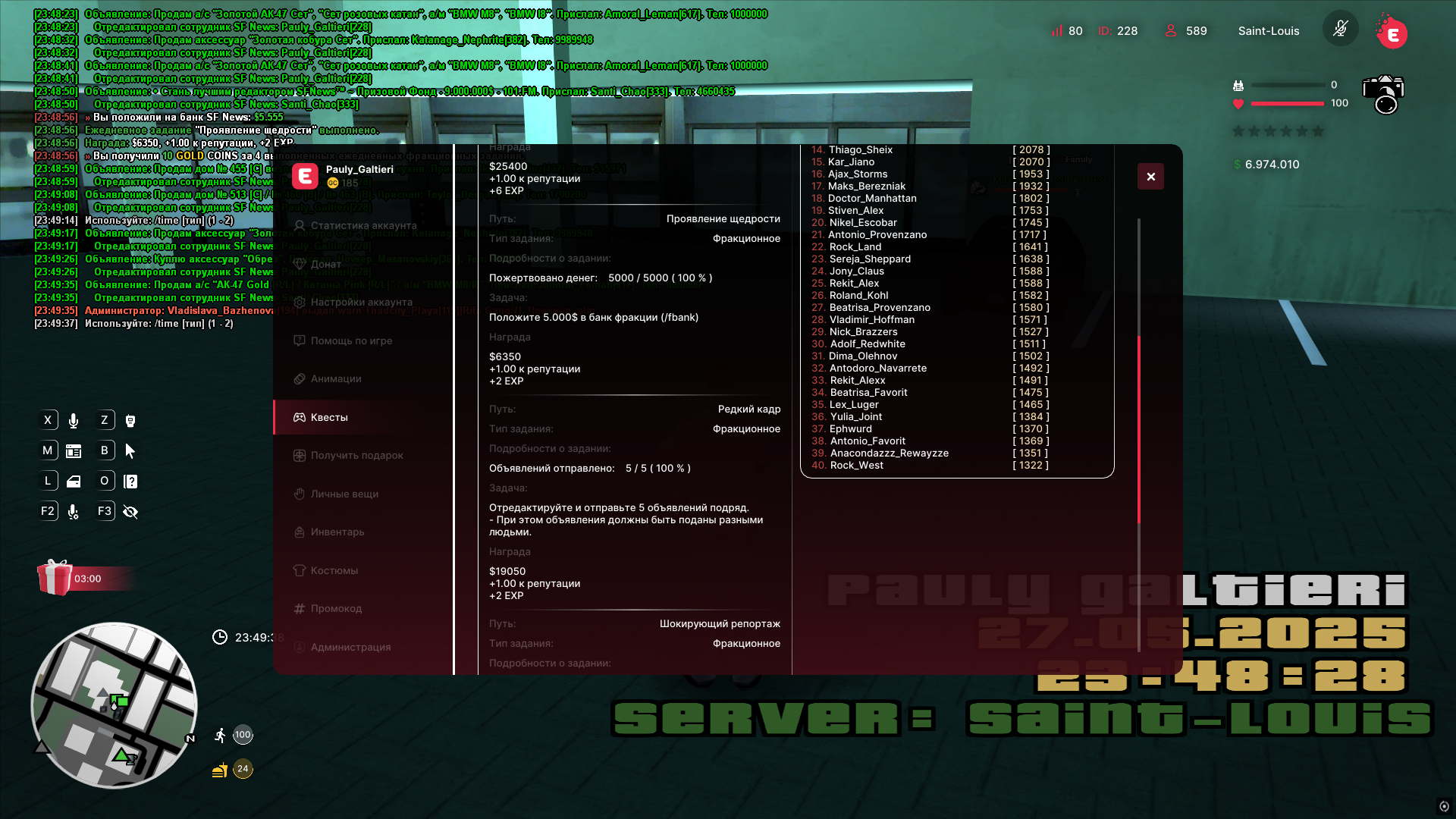Click the camera weapon icon in HUD

(1383, 94)
